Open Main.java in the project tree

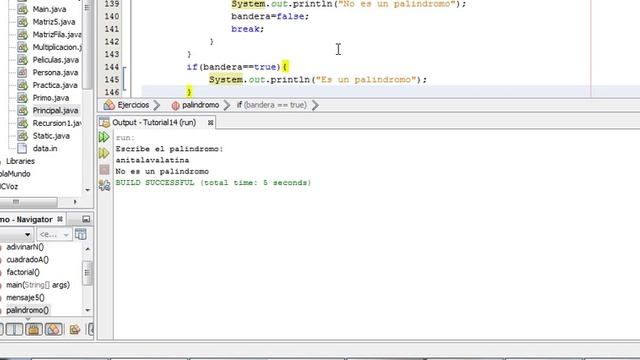click(49, 9)
